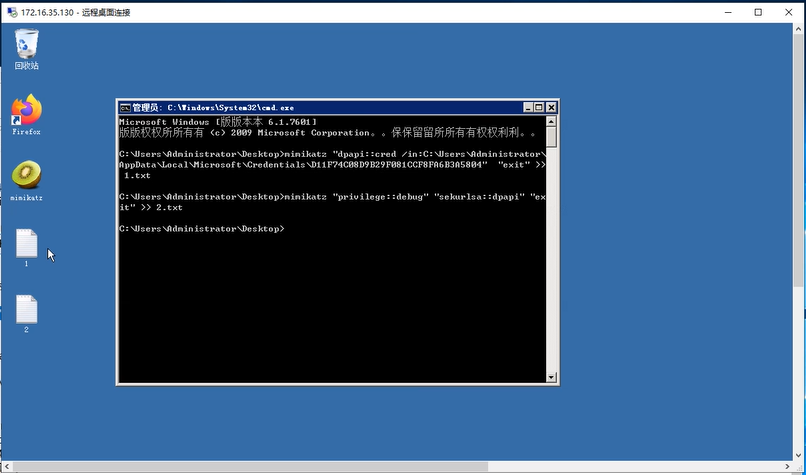Click the remote session scroll down arrow
The image size is (806, 475).
point(798,455)
